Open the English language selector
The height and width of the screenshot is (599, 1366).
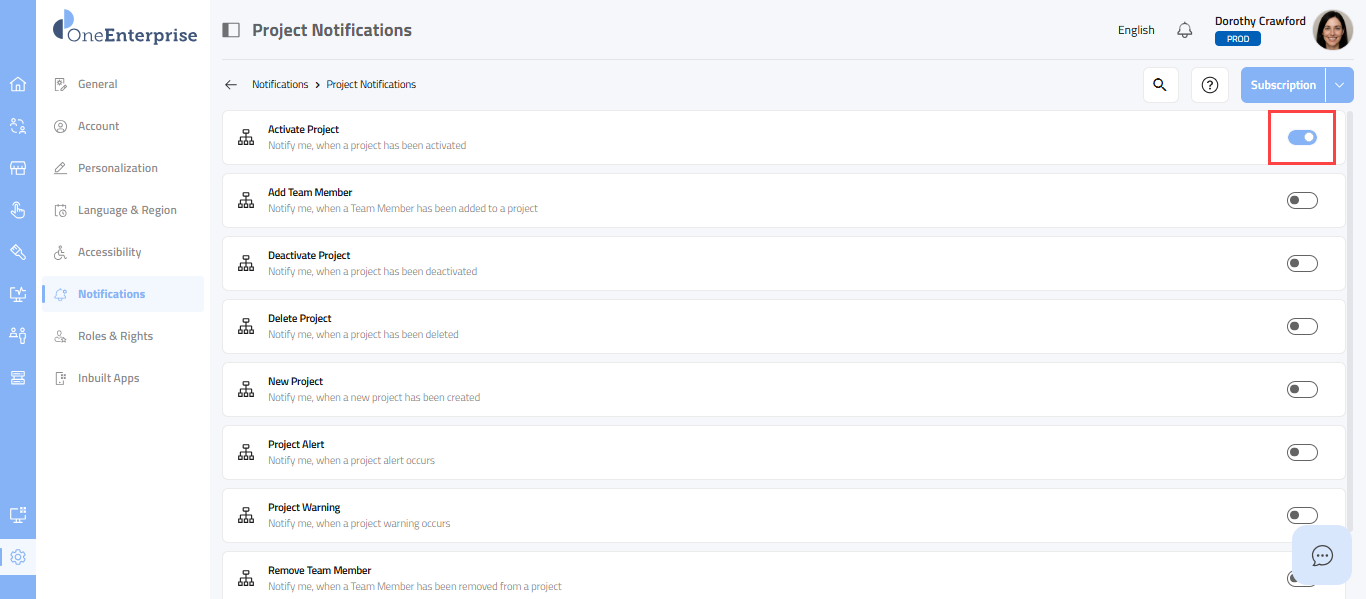click(1136, 30)
